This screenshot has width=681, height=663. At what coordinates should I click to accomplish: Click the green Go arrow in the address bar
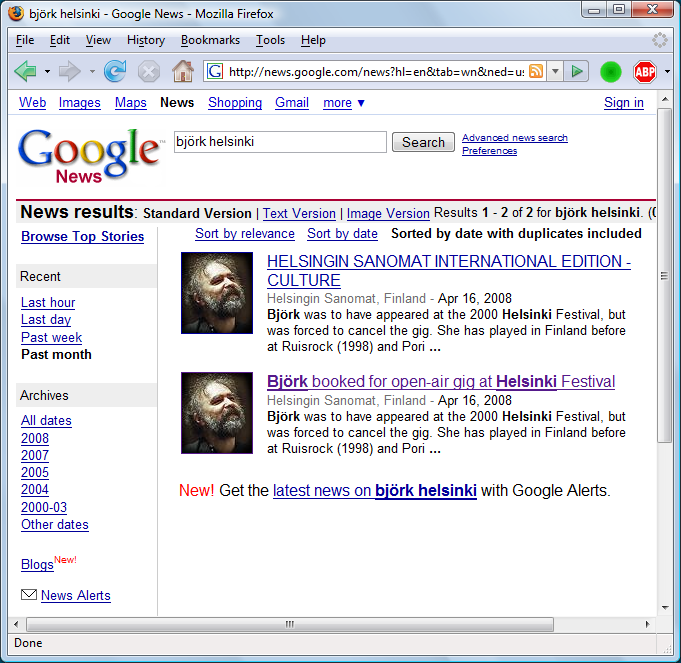pos(577,71)
